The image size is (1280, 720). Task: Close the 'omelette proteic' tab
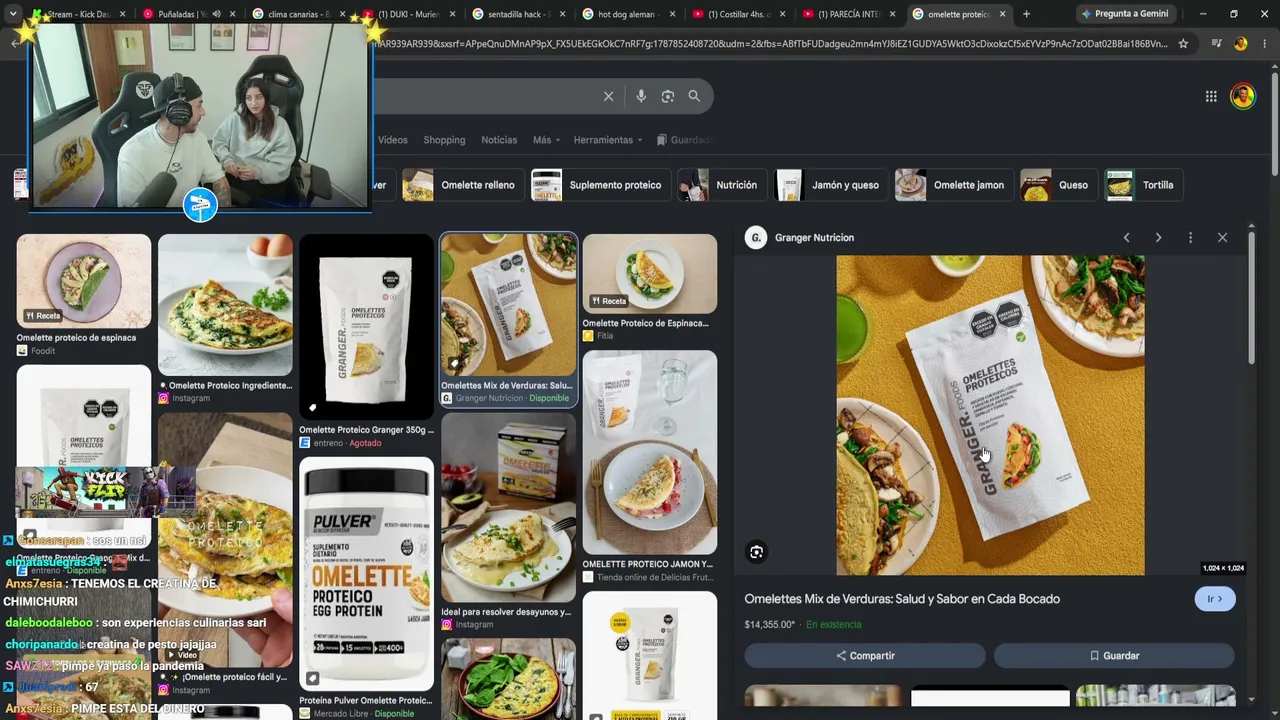[1002, 14]
